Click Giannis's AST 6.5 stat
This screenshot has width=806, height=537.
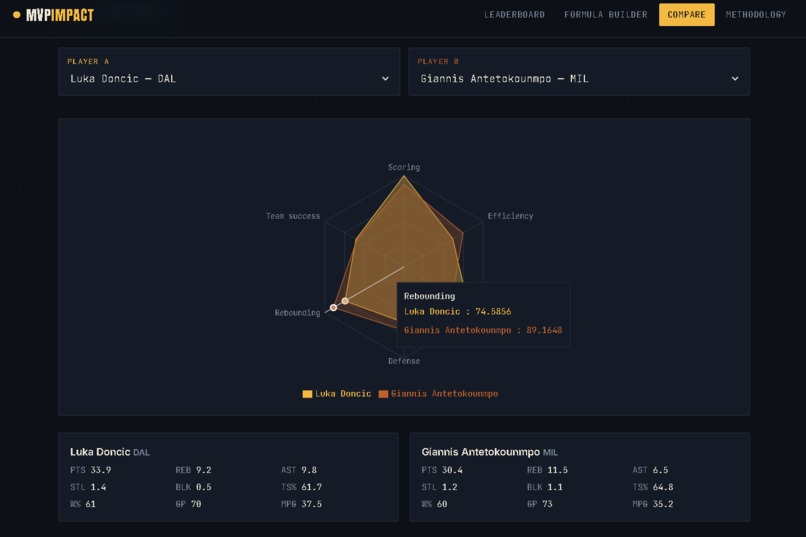pos(650,470)
